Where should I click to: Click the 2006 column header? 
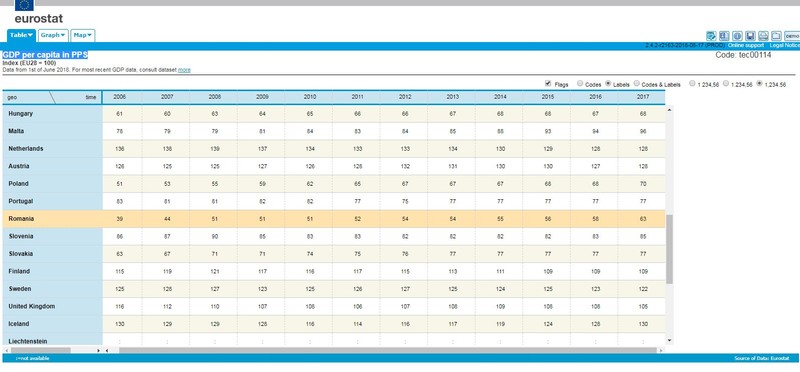pyautogui.click(x=119, y=97)
